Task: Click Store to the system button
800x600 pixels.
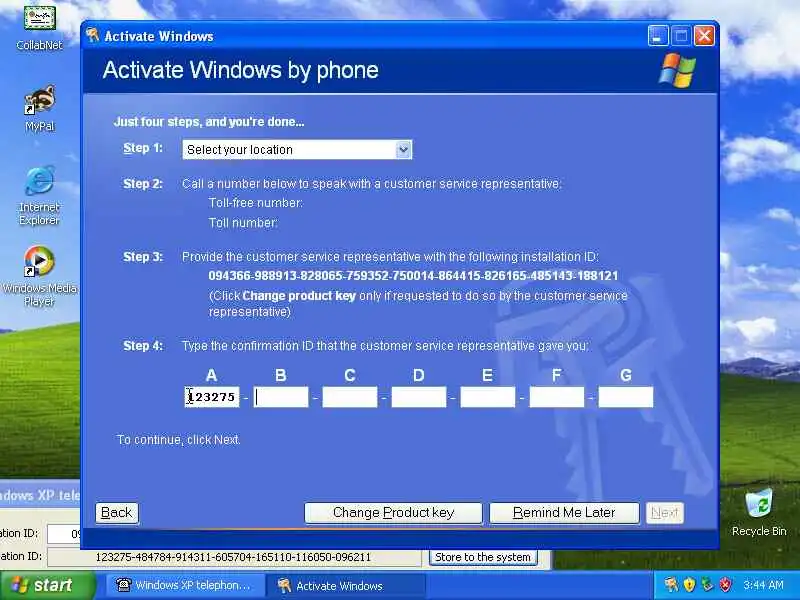Action: pyautogui.click(x=483, y=557)
